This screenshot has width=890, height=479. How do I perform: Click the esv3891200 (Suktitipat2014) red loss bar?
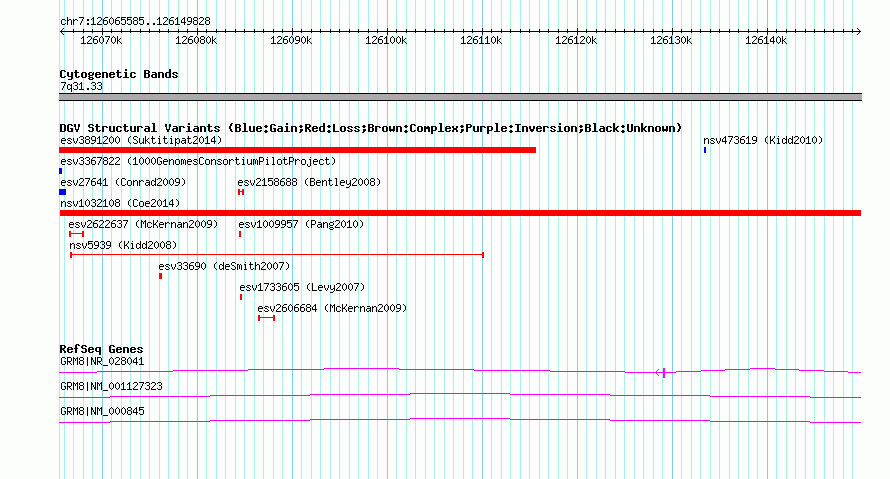click(x=297, y=150)
